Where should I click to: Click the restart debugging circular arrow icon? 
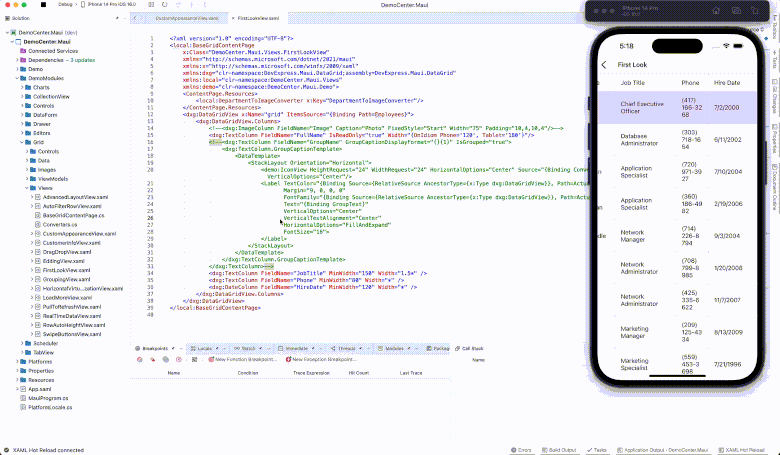click(x=165, y=4)
